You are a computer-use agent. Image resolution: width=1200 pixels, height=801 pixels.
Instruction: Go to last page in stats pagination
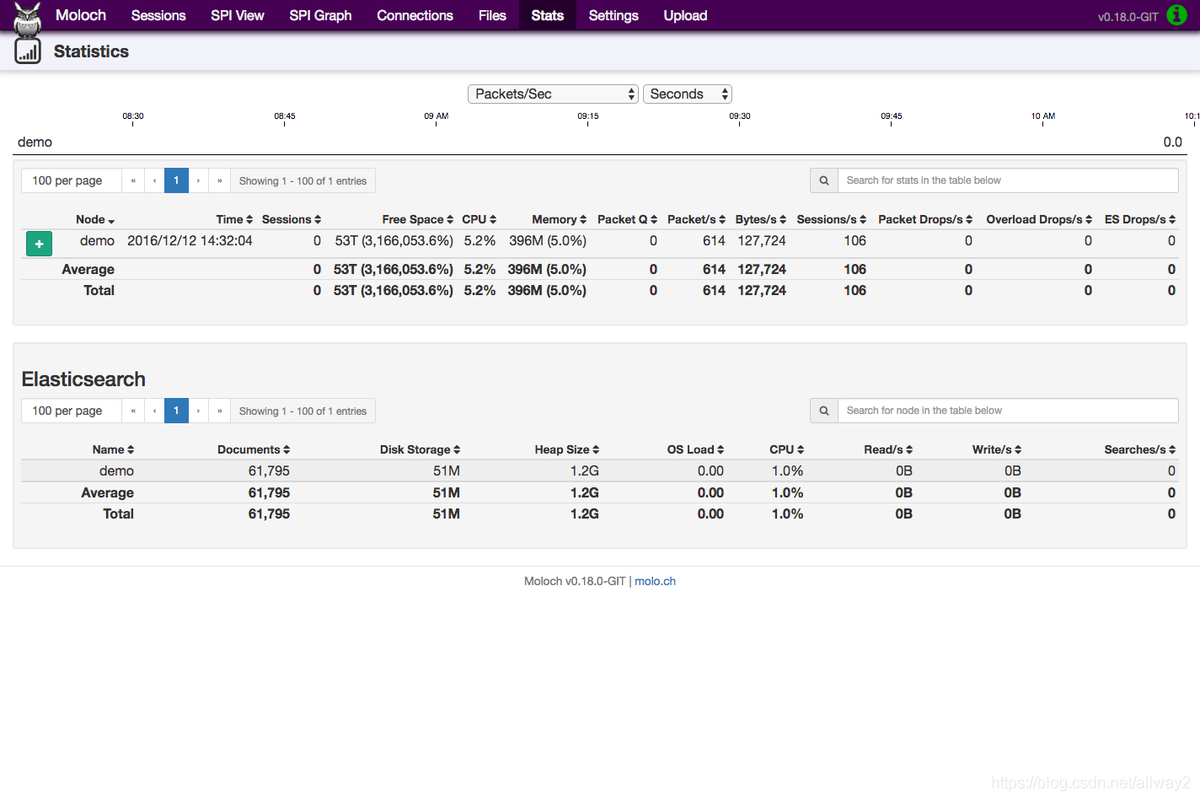tap(219, 181)
